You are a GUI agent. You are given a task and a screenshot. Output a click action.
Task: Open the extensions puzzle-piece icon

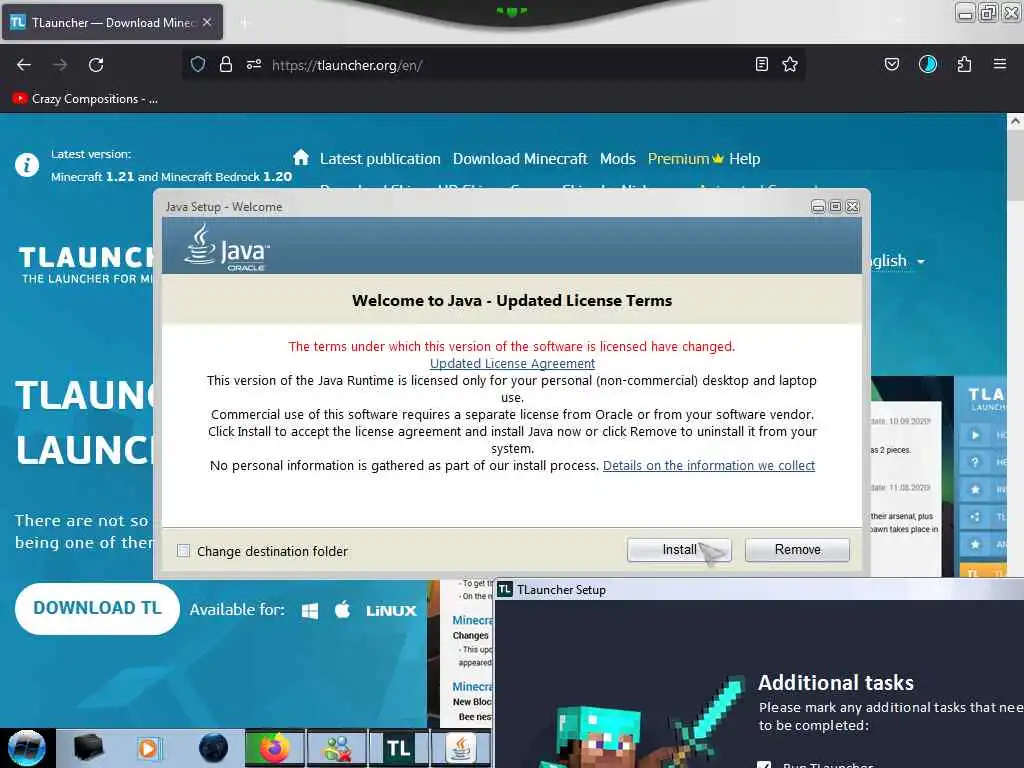click(x=964, y=65)
